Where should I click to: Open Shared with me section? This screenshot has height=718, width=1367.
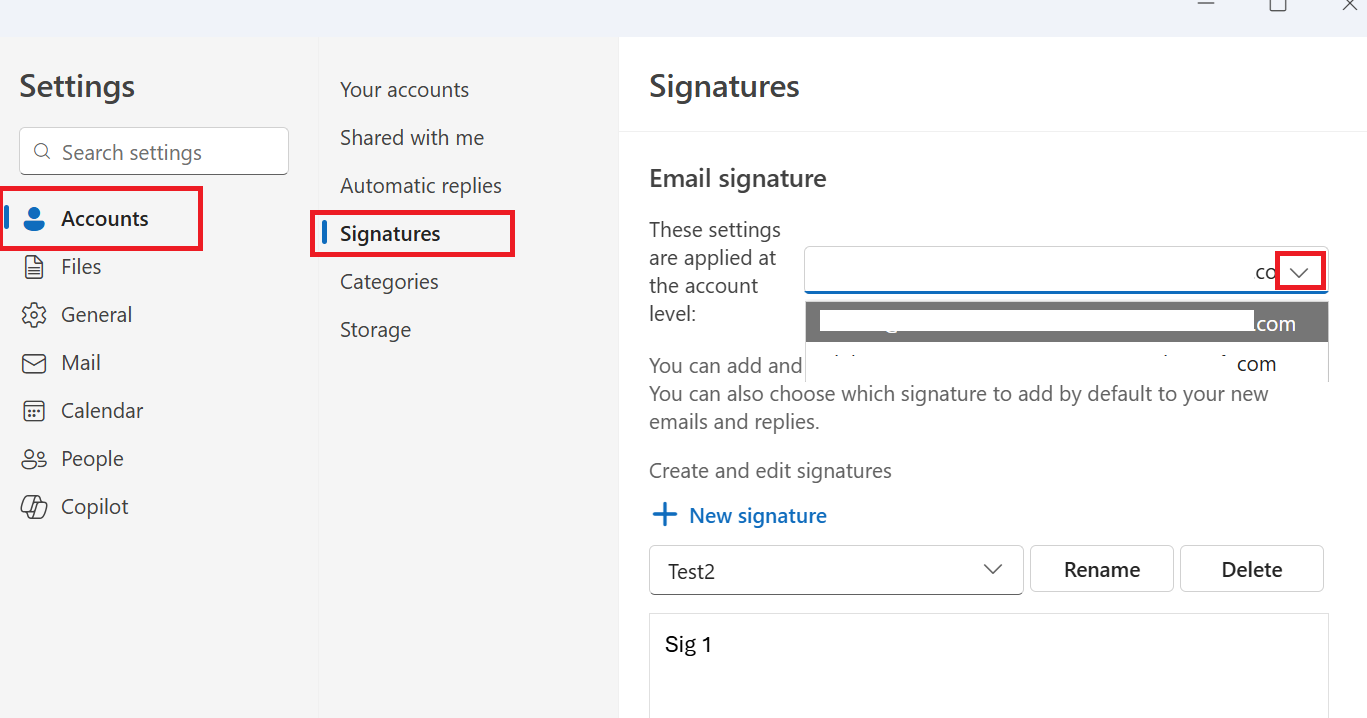[x=411, y=138]
